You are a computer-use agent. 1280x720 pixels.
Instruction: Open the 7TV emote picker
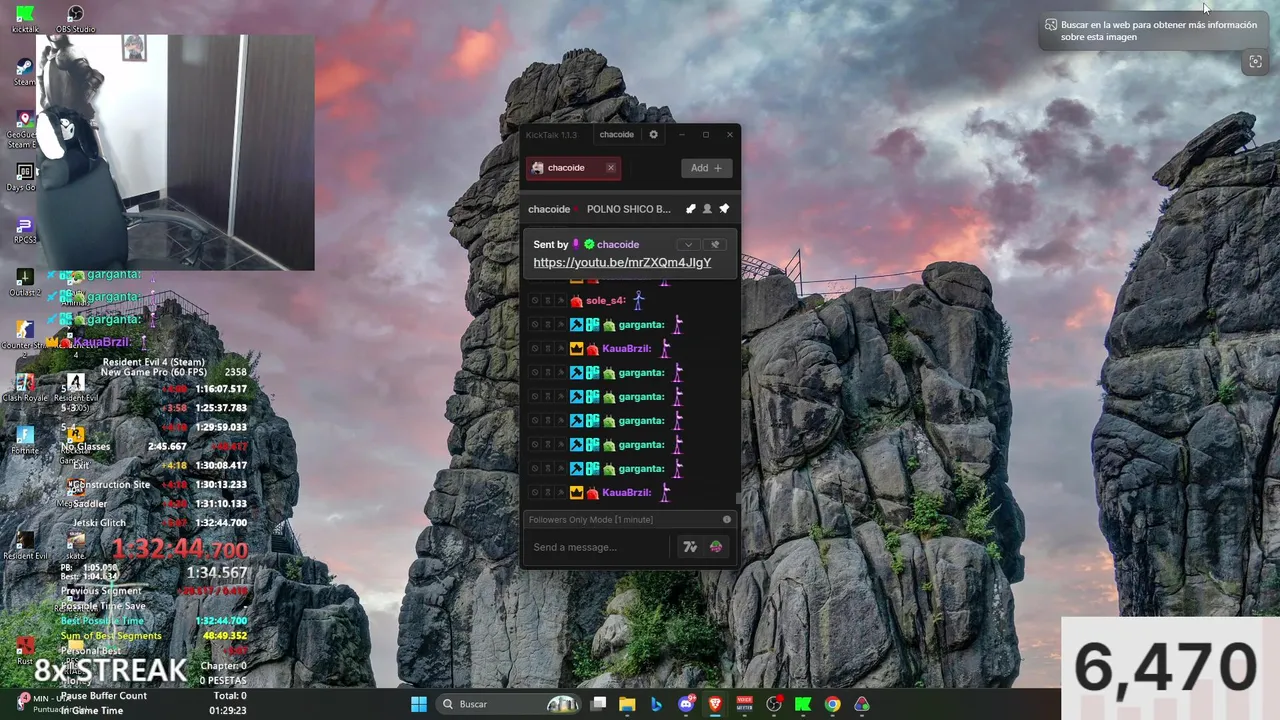click(690, 547)
